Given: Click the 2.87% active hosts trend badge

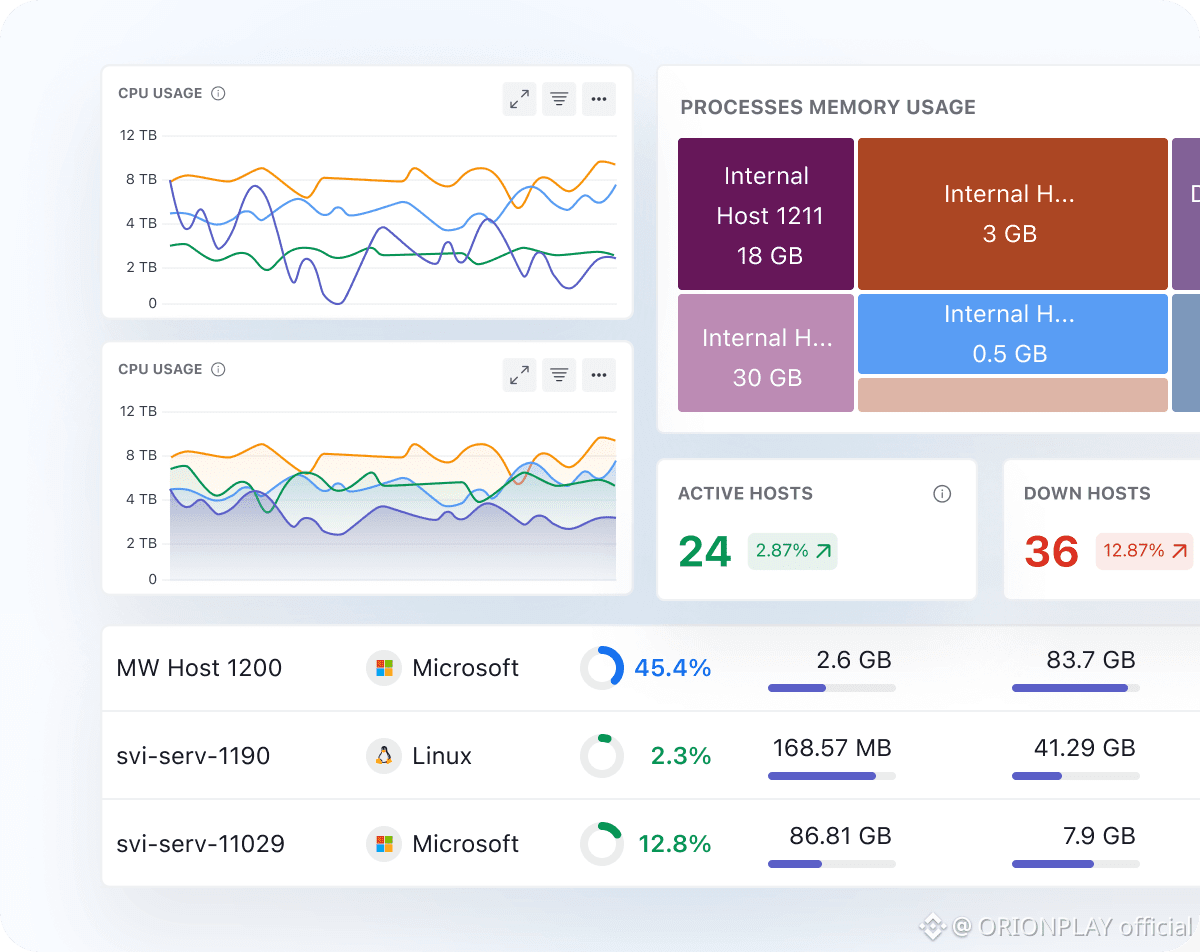Looking at the screenshot, I should pyautogui.click(x=793, y=551).
